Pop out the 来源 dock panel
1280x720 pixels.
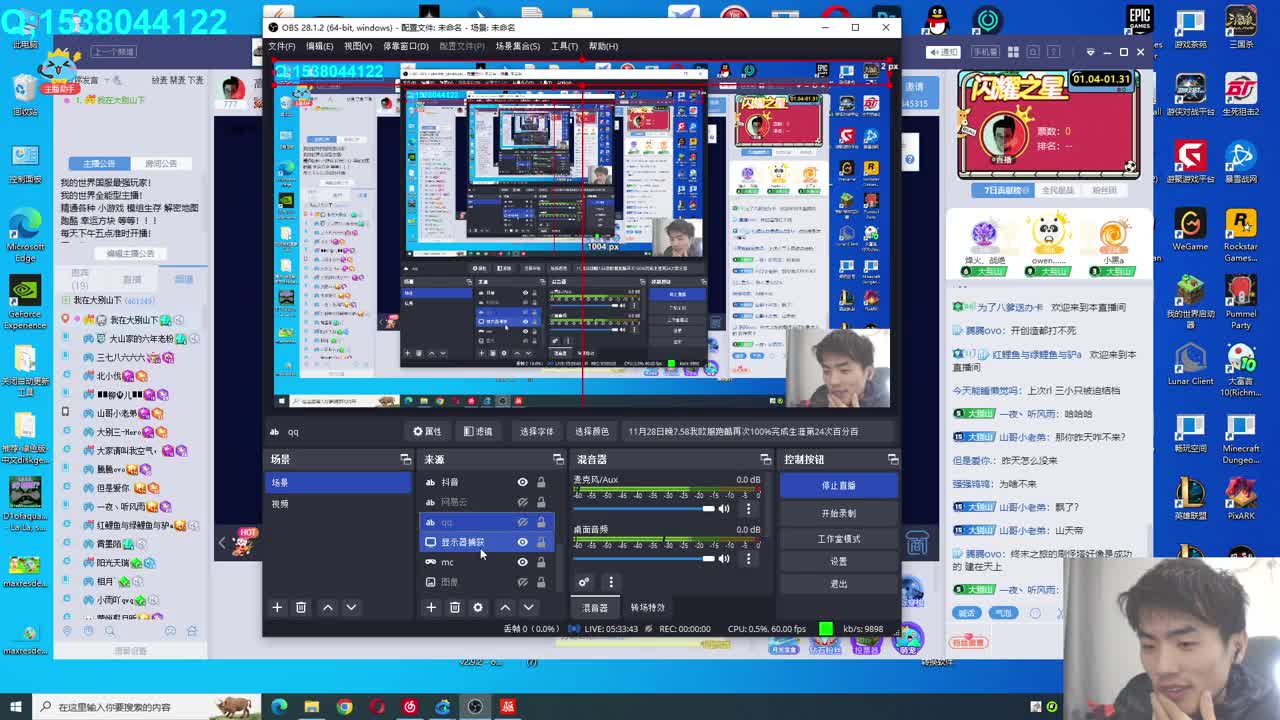coord(558,459)
